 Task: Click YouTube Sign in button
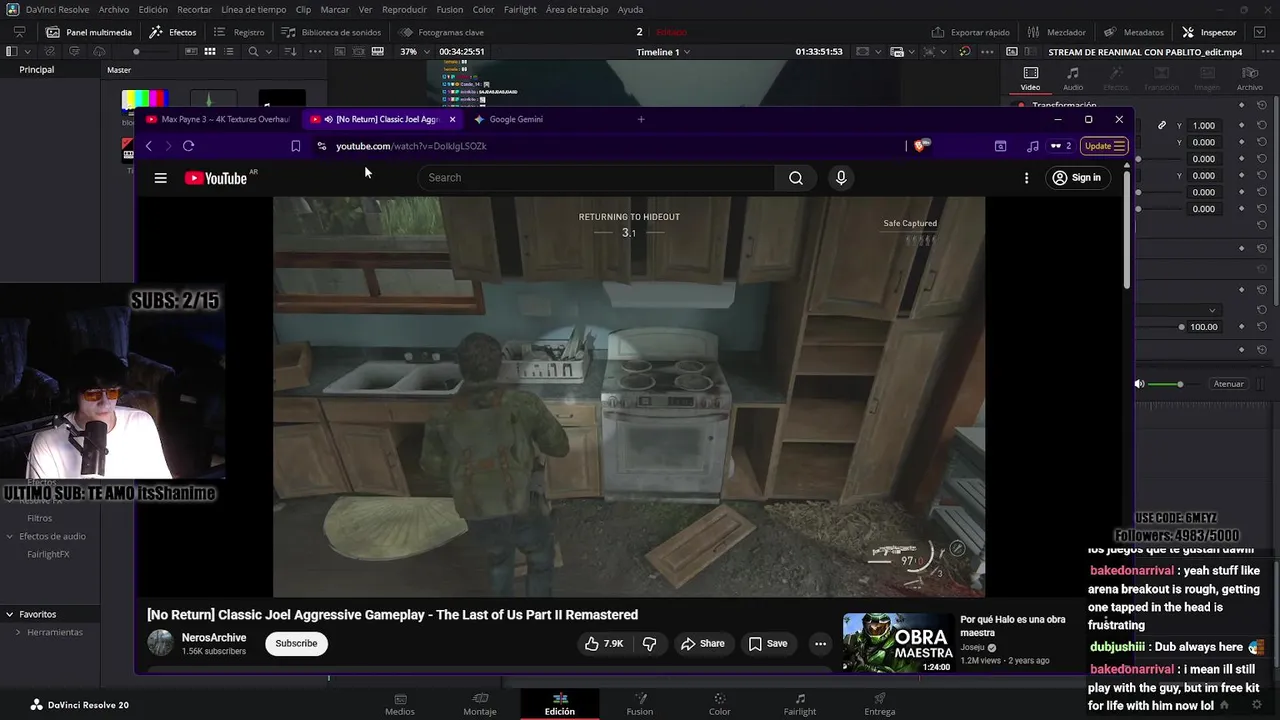tap(1076, 178)
